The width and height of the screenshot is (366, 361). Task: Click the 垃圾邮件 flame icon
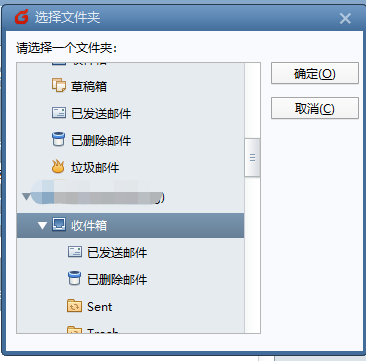(58, 167)
